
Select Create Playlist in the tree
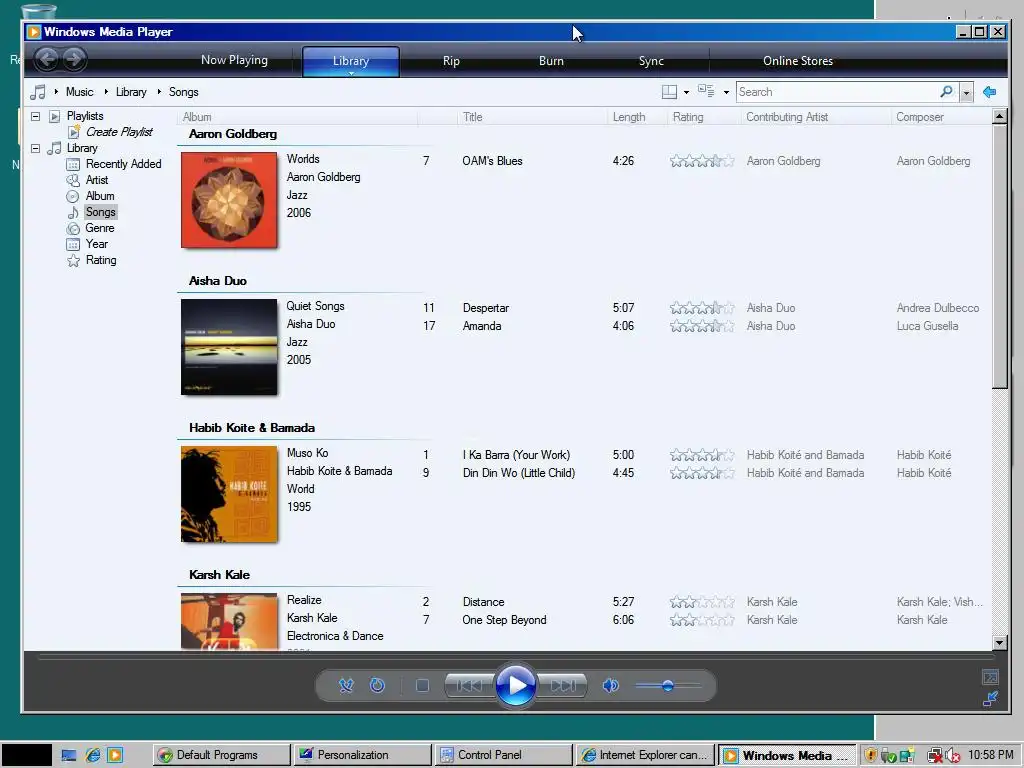119,132
